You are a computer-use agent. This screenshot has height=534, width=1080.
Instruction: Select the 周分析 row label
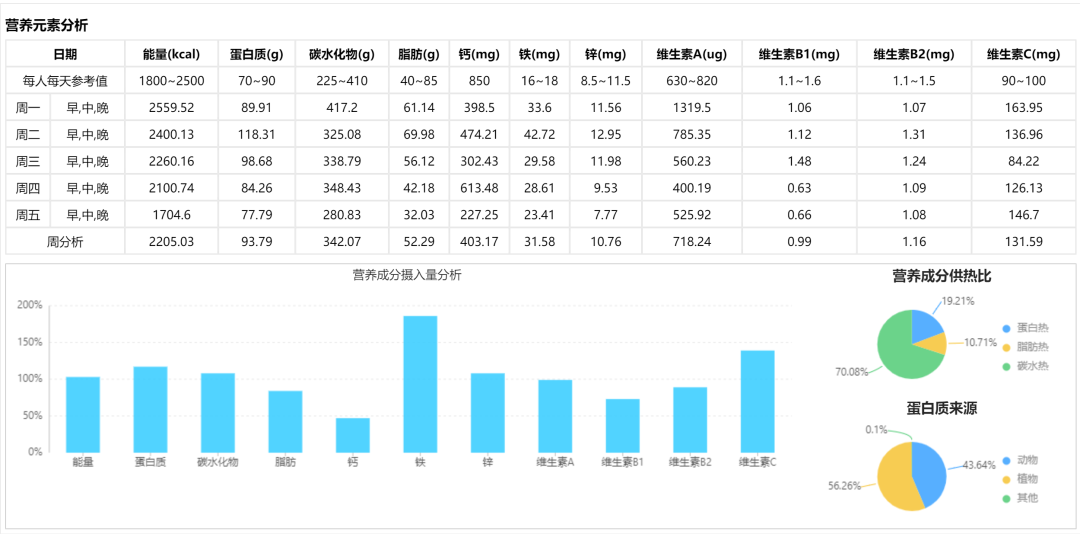[65, 242]
